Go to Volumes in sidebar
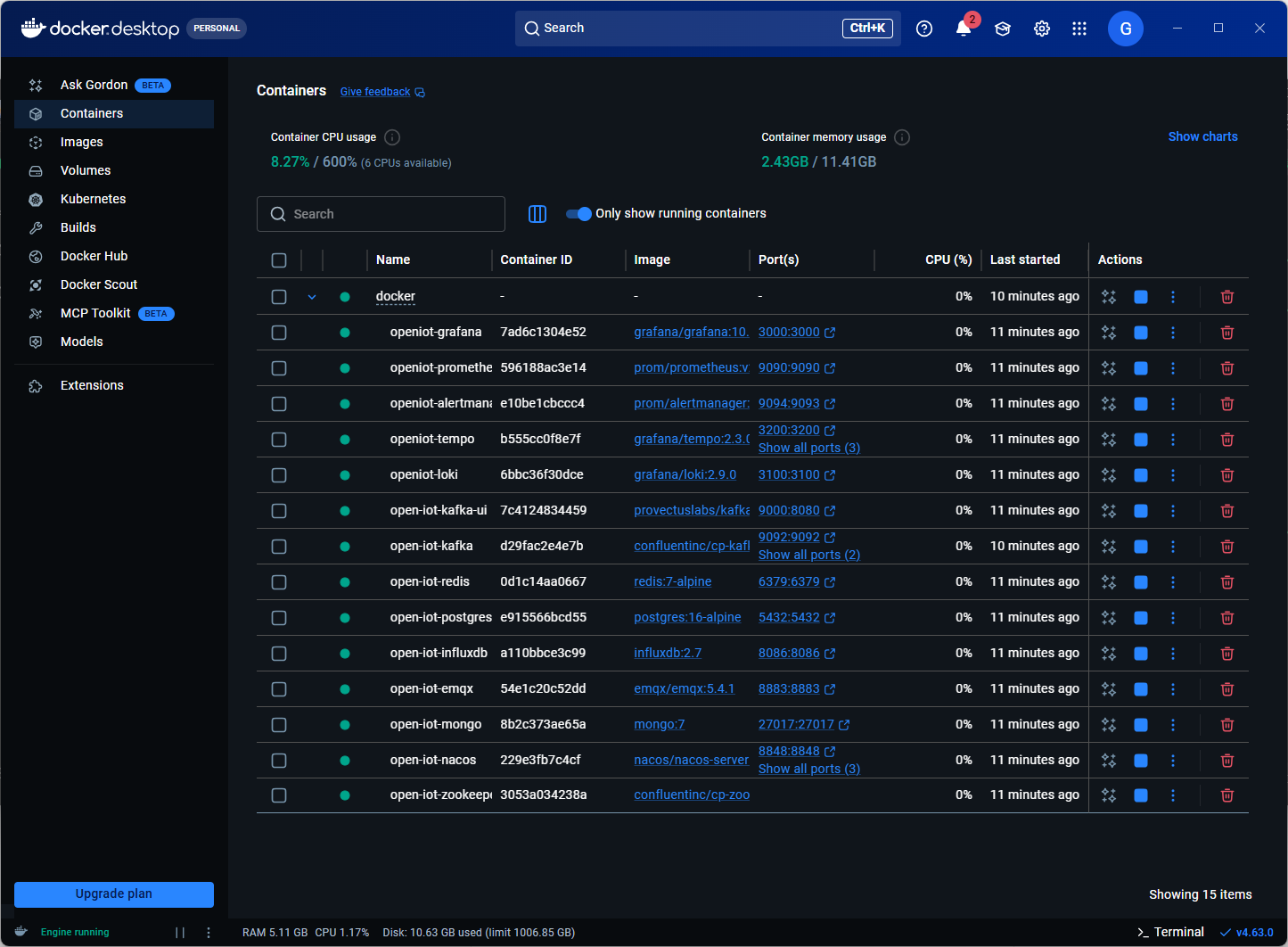This screenshot has width=1288, height=947. tap(114, 171)
